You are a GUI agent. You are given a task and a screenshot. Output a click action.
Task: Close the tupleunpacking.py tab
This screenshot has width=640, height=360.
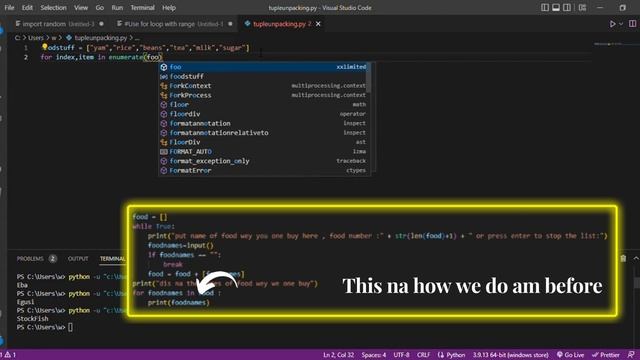point(318,24)
